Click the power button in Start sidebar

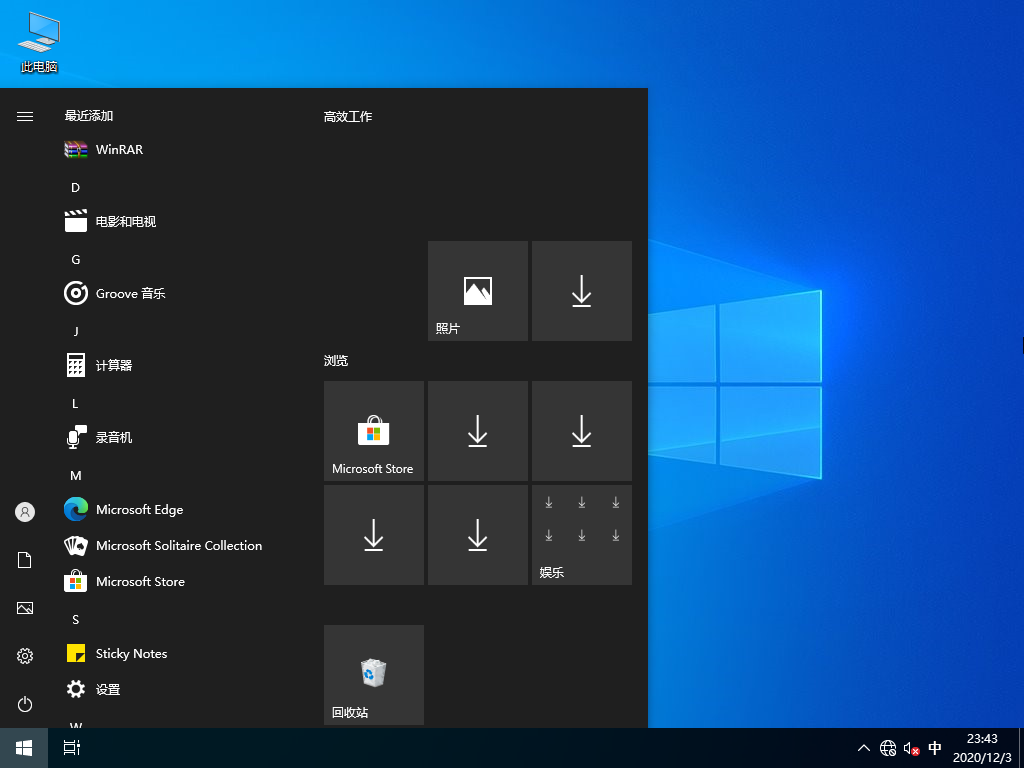coord(25,704)
